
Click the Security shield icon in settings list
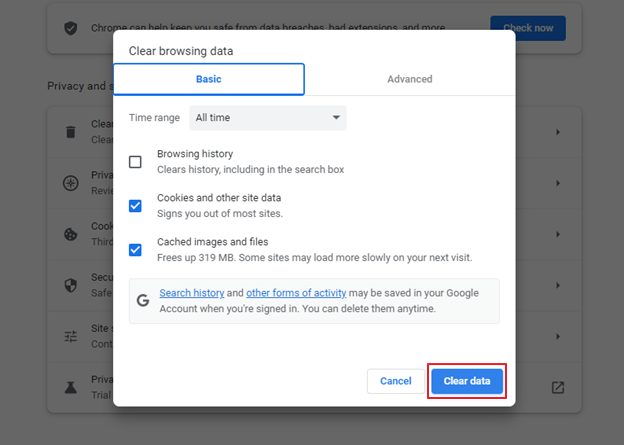pyautogui.click(x=71, y=285)
